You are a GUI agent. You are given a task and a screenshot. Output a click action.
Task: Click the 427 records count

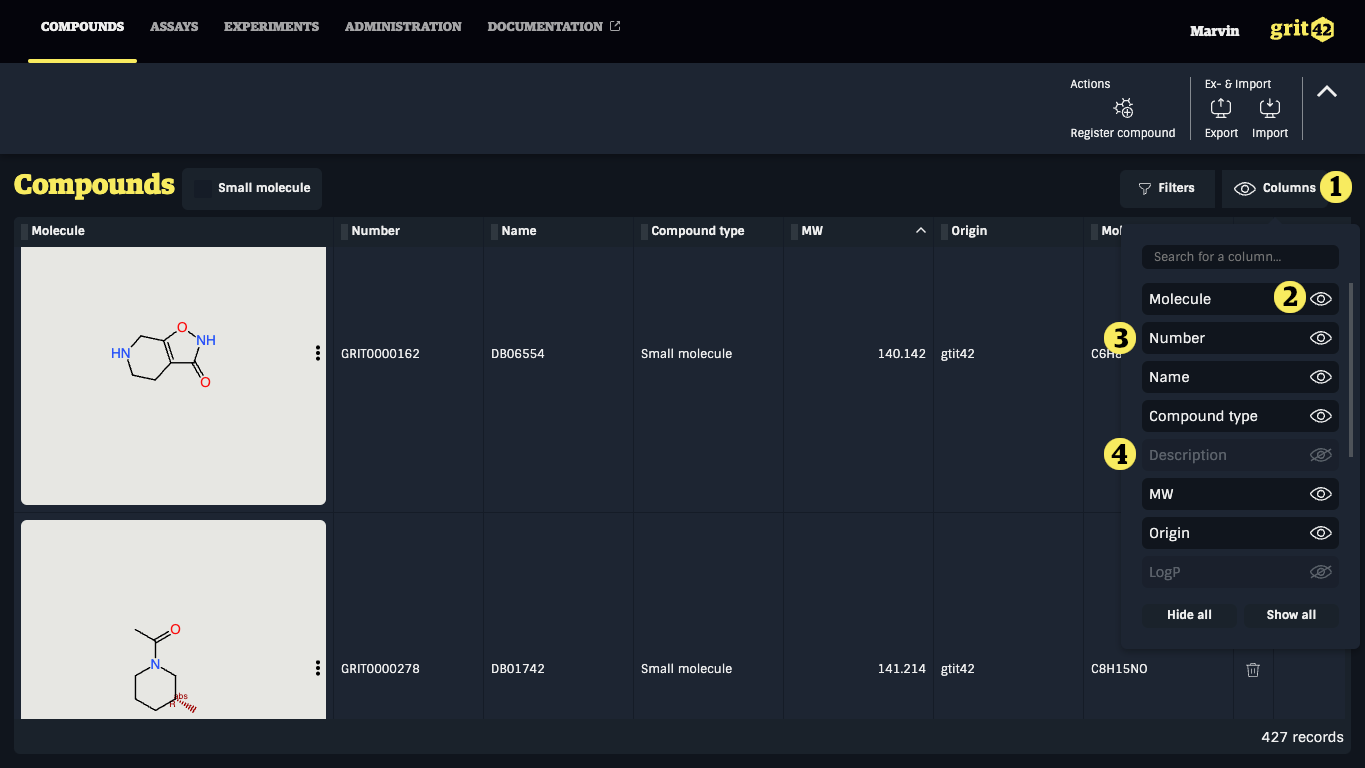1302,737
